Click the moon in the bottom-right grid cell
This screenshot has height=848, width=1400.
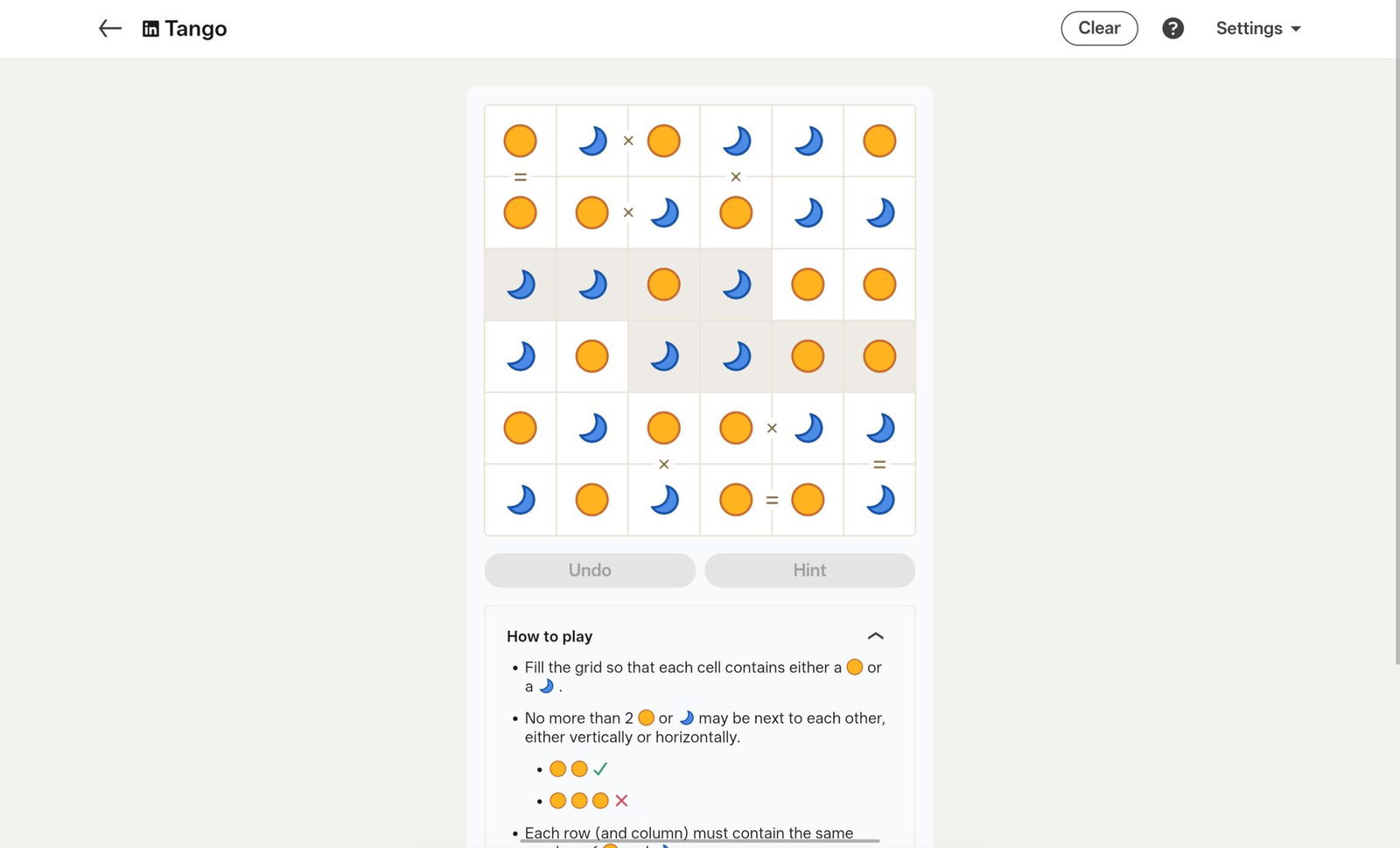coord(879,500)
